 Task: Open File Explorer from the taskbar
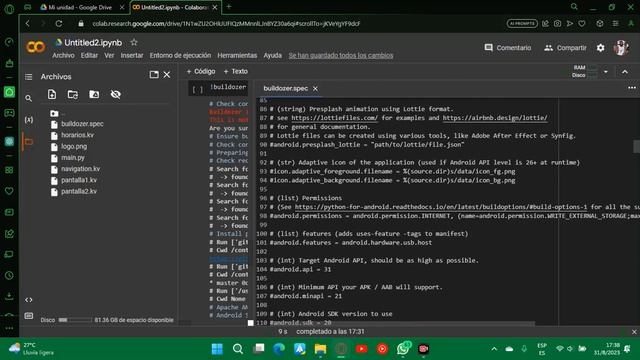point(320,349)
